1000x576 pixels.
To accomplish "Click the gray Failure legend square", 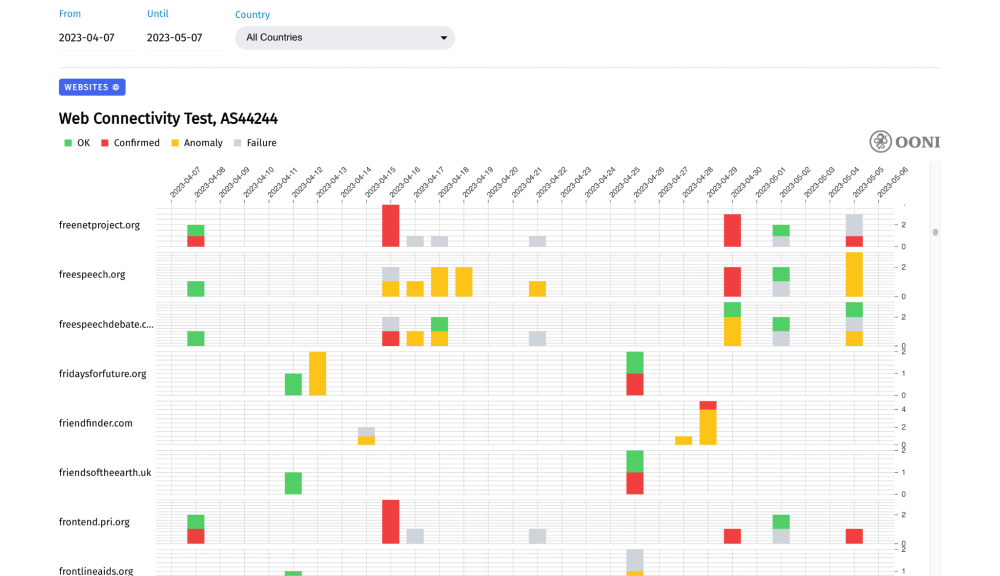I will pyautogui.click(x=238, y=143).
